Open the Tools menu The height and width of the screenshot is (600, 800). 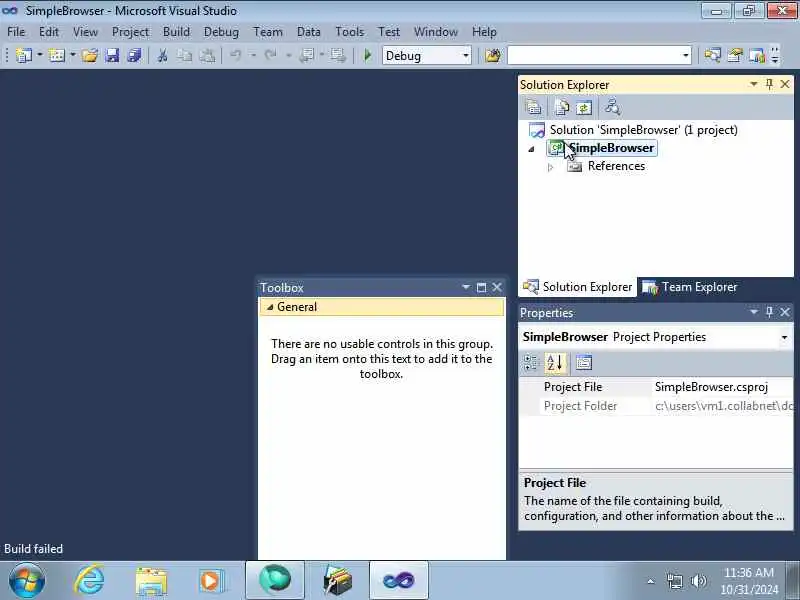[x=349, y=32]
